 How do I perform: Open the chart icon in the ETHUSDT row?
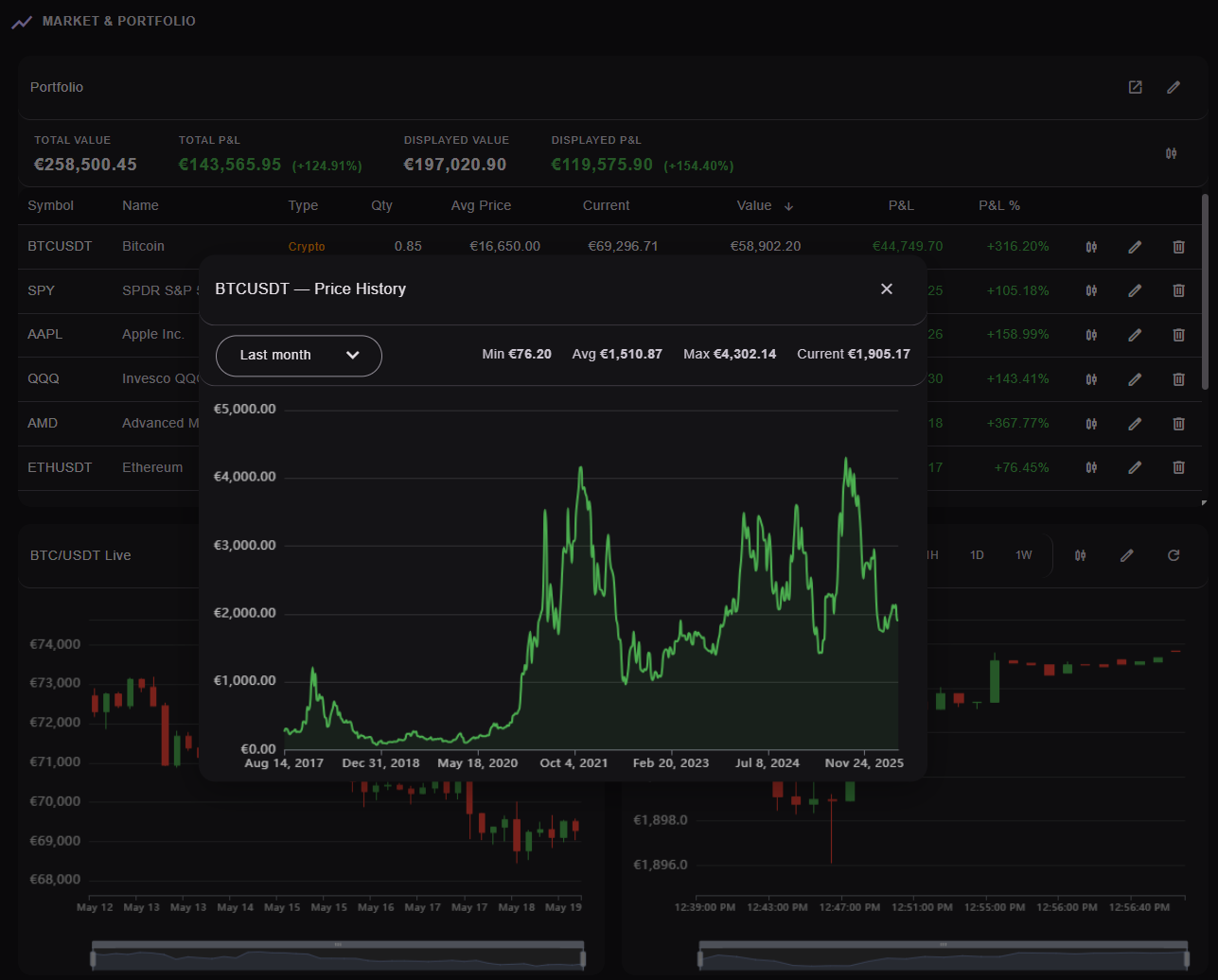(1091, 466)
